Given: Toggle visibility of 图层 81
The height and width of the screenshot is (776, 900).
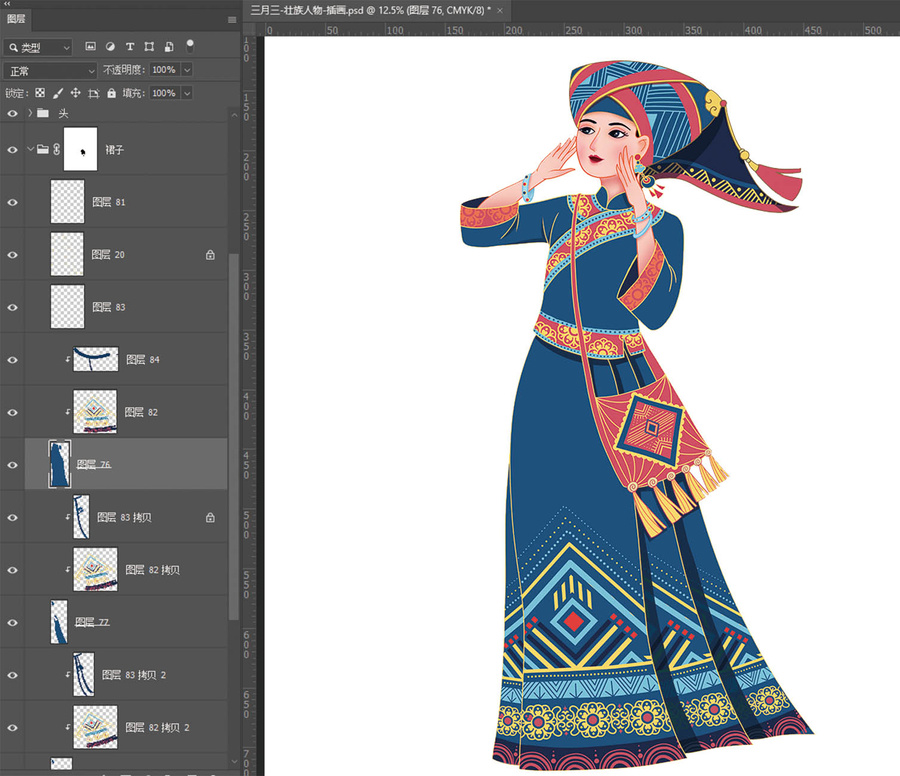Looking at the screenshot, I should pyautogui.click(x=12, y=203).
